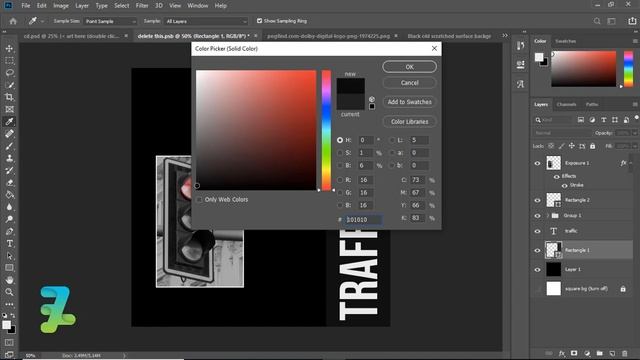The image size is (640, 360).
Task: Click OK in Color Picker dialog
Action: point(409,67)
